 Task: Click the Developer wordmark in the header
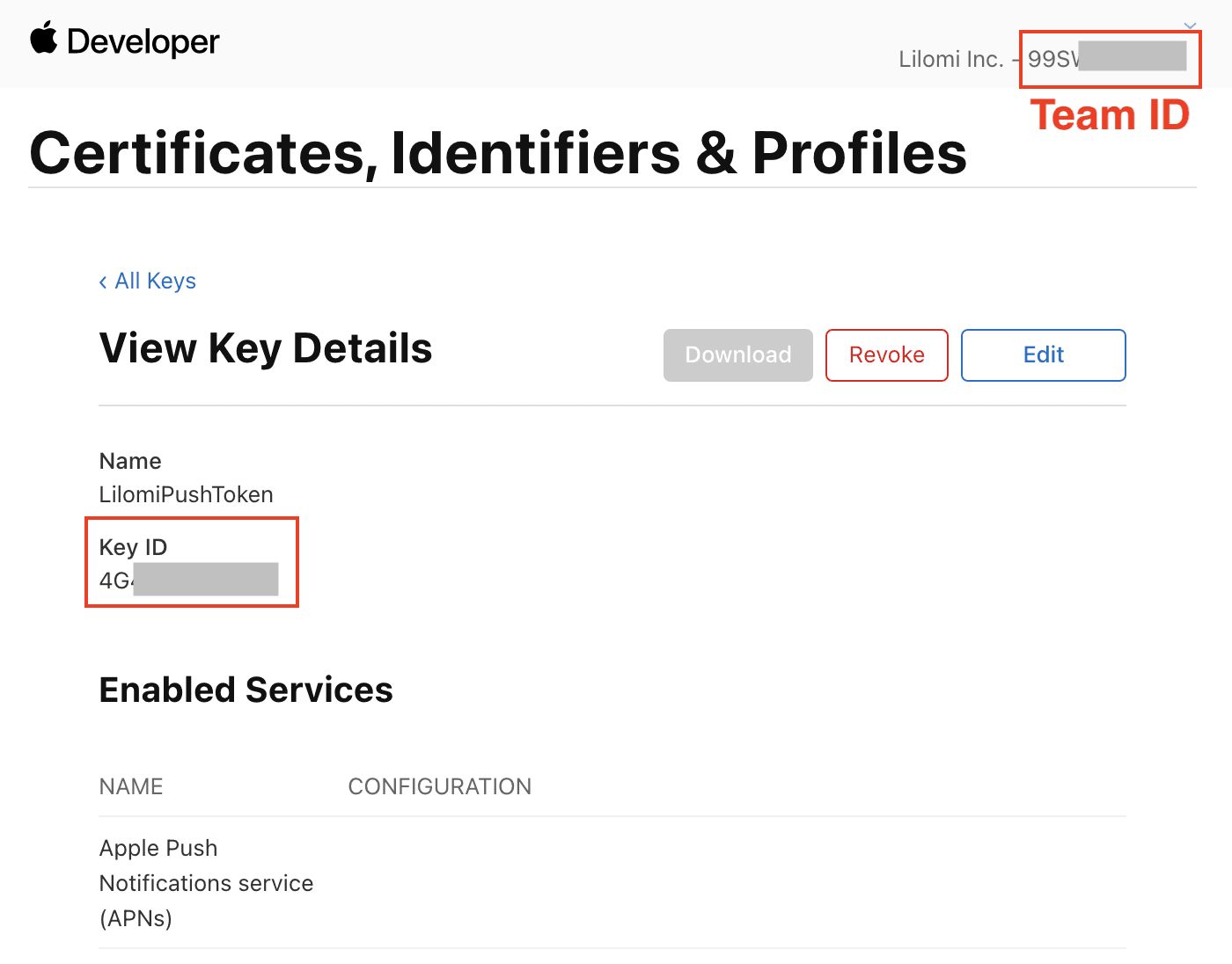click(143, 41)
